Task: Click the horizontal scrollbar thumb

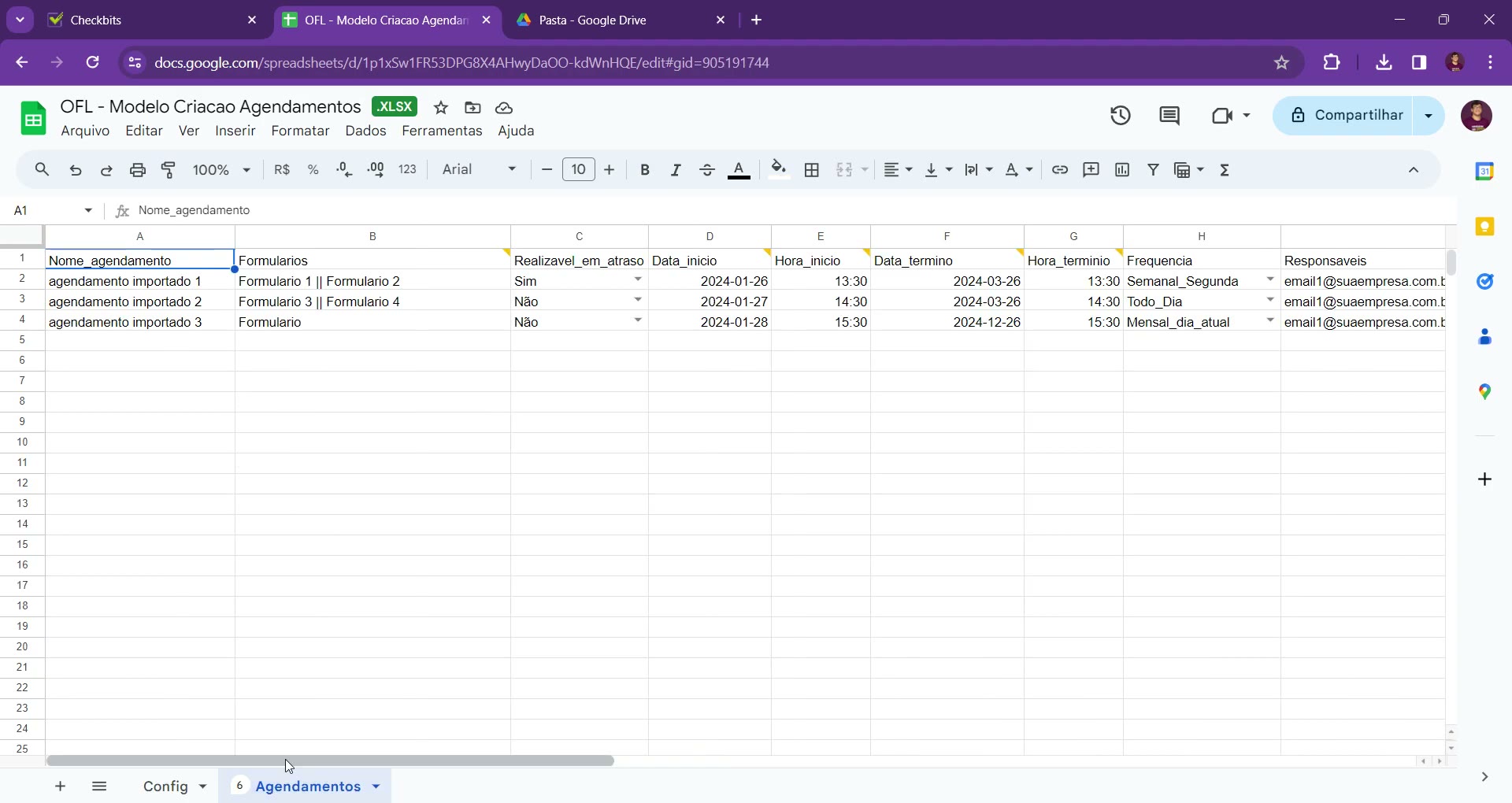Action: pyautogui.click(x=330, y=761)
